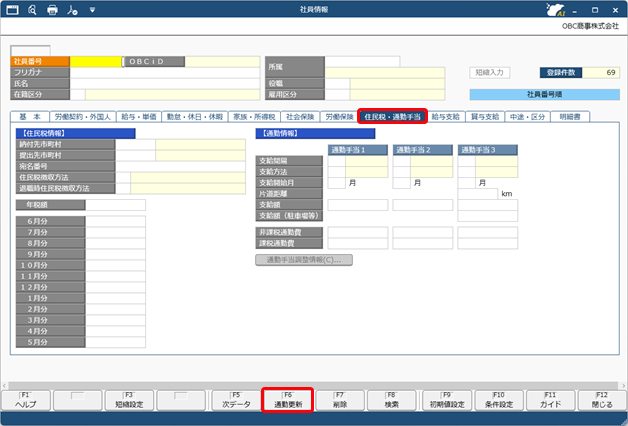Click the print preview icon in title bar
This screenshot has height=426, width=628.
[x=32, y=9]
